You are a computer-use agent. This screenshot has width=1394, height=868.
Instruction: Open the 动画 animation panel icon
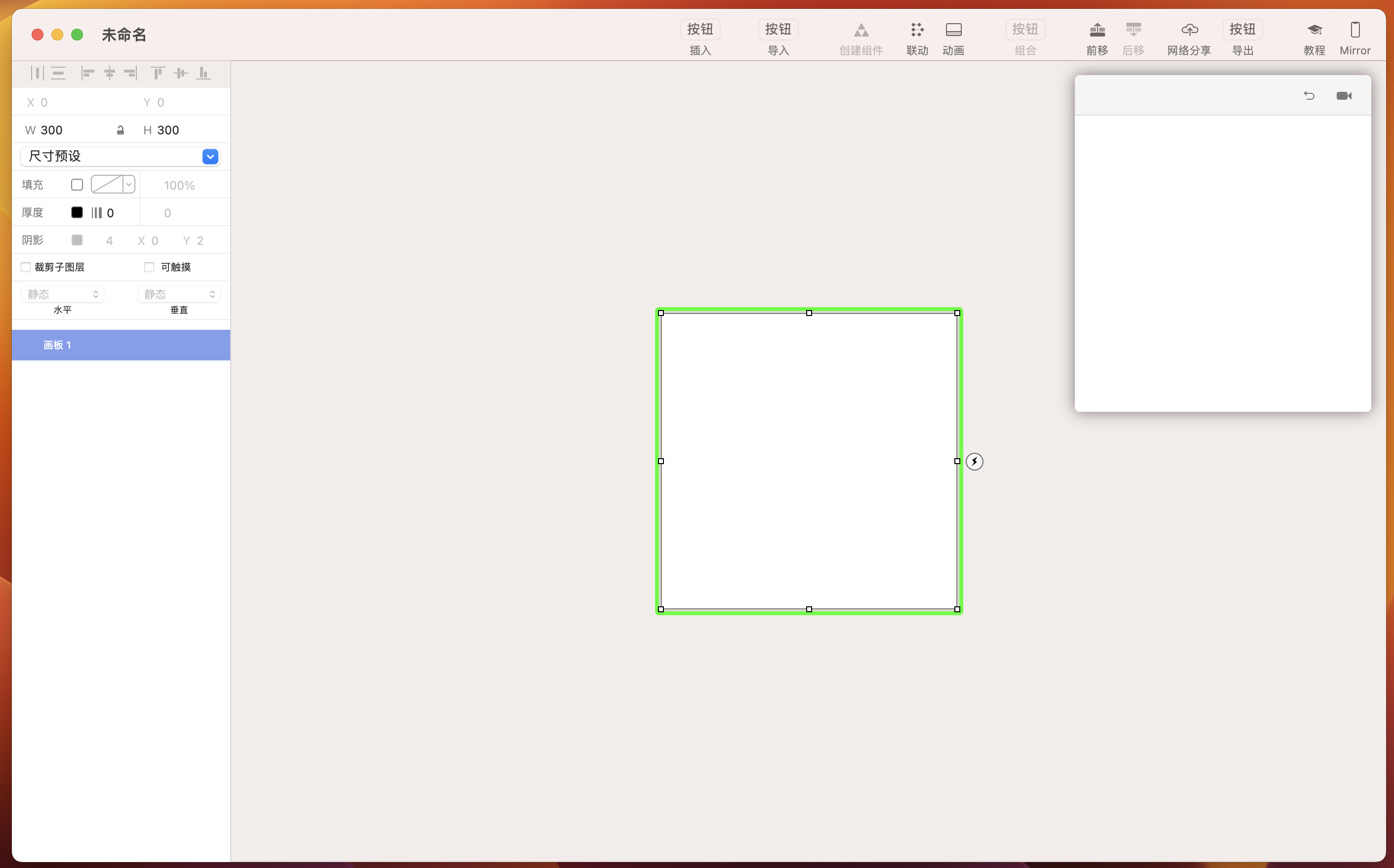point(953,30)
